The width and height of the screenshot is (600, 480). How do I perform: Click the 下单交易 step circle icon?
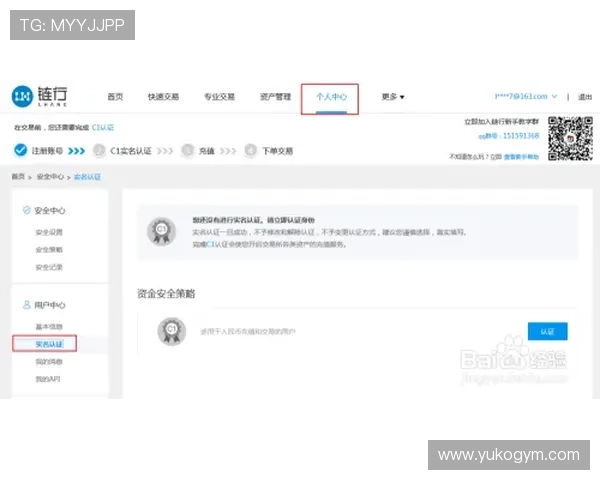point(251,150)
